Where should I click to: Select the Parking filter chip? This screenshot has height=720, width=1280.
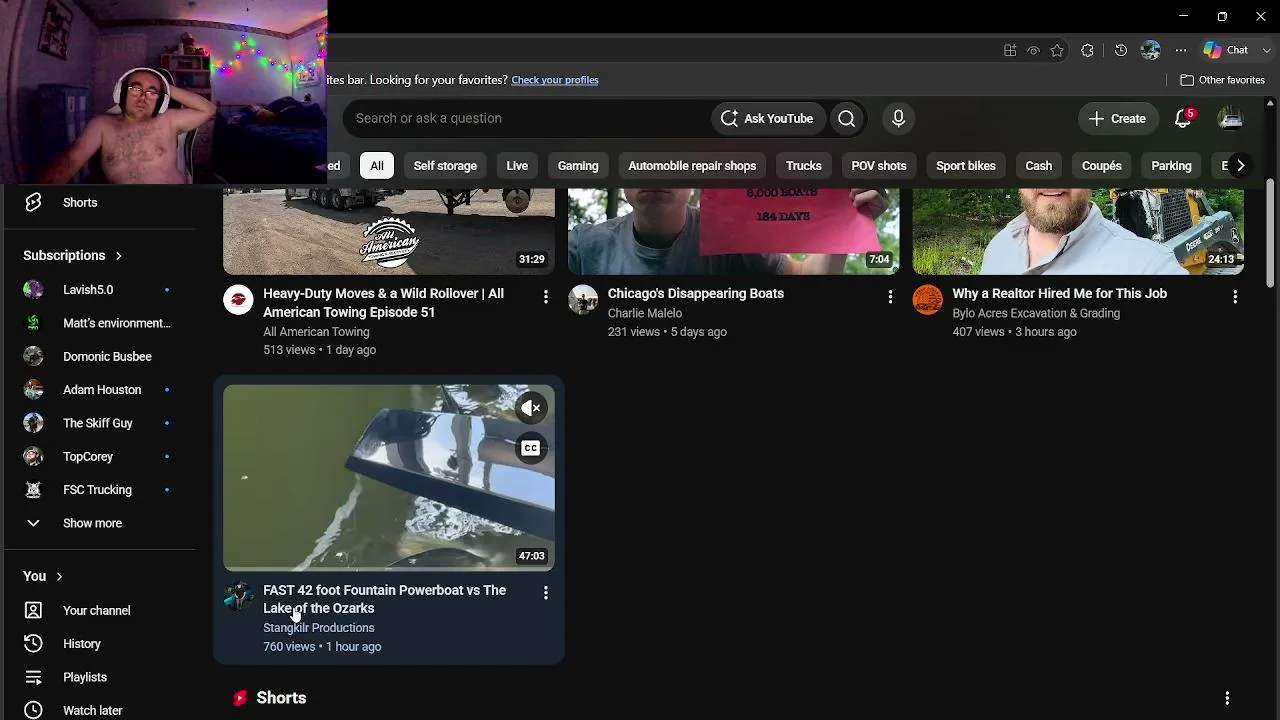1171,166
